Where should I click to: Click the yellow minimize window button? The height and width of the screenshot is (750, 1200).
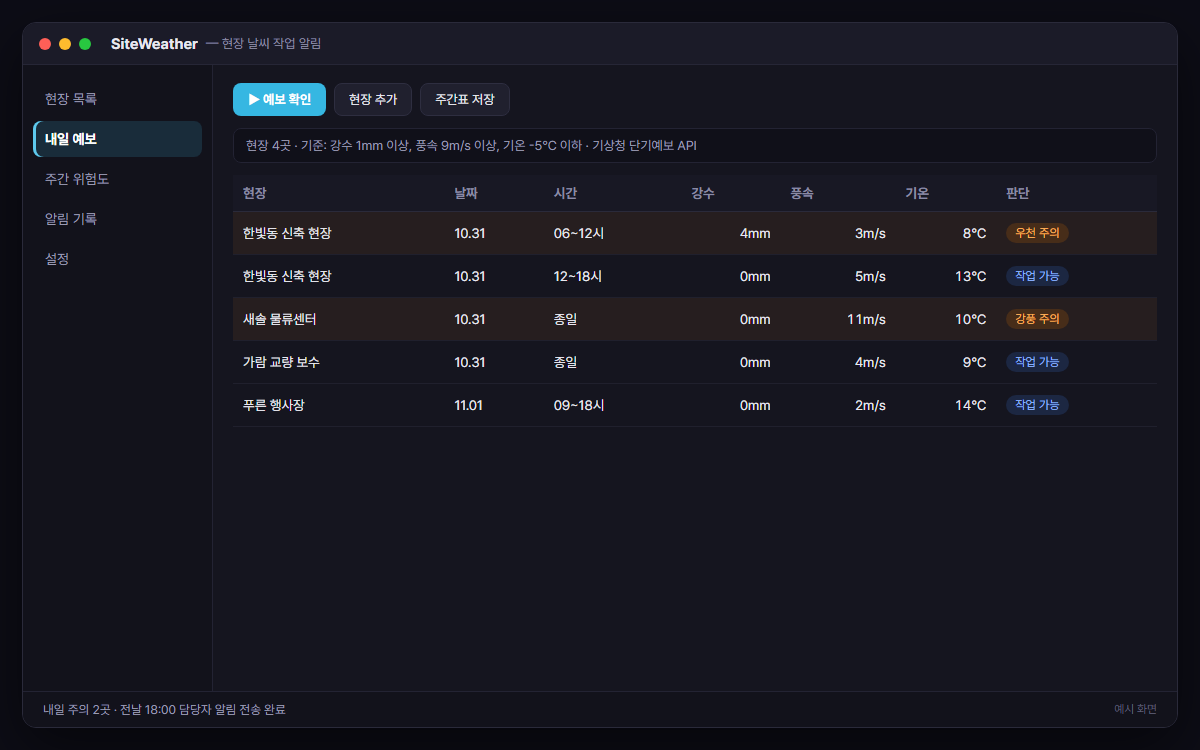65,44
